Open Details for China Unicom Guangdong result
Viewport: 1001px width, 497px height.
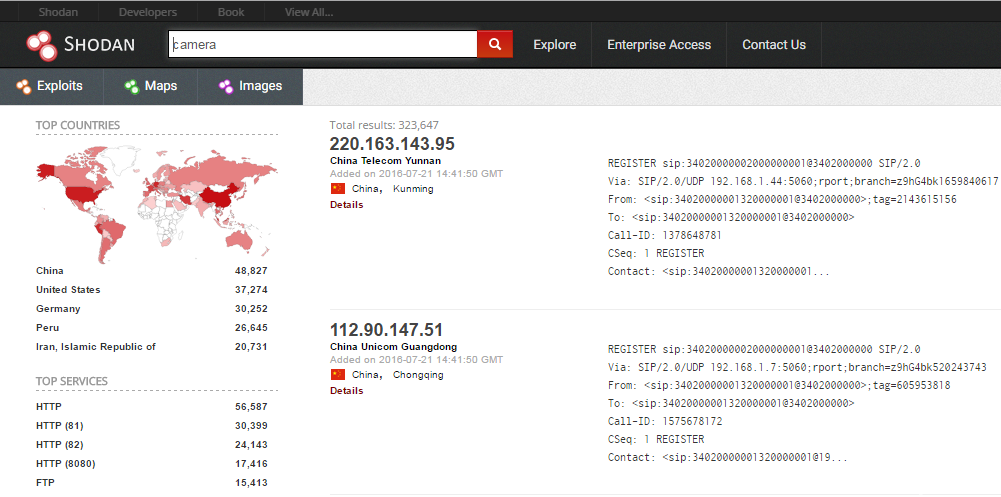347,390
